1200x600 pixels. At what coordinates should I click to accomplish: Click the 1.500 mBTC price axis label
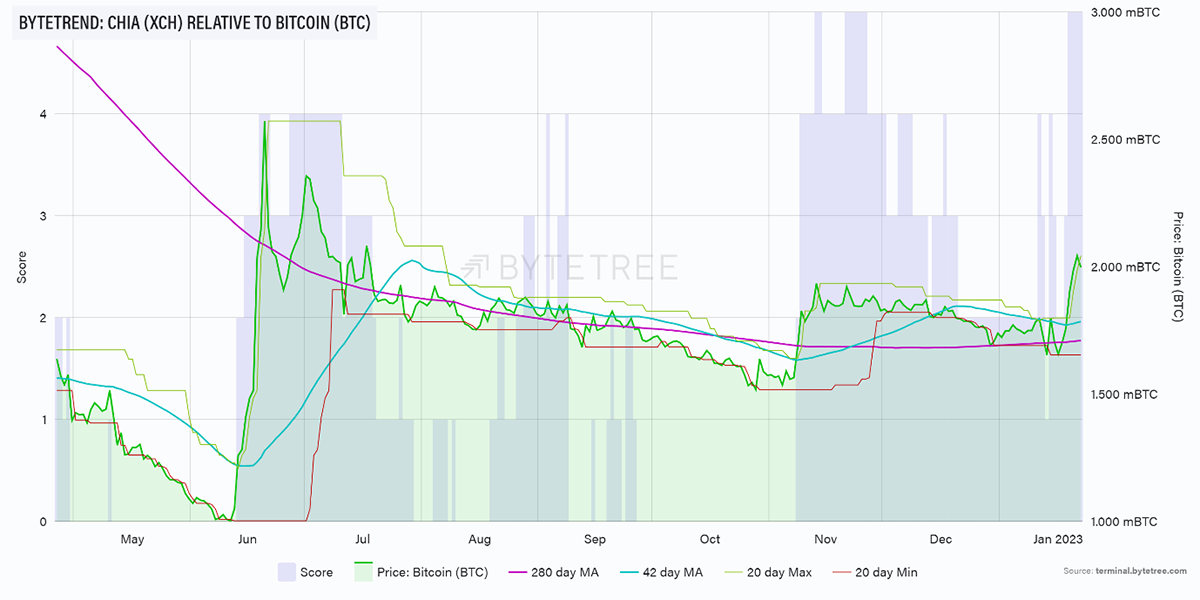tap(1127, 395)
